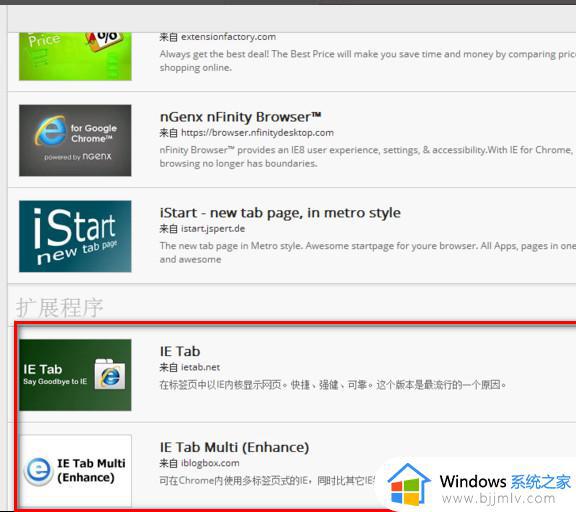This screenshot has height=512, width=576.
Task: Click the iblogbox.com source link
Action: click(210, 463)
